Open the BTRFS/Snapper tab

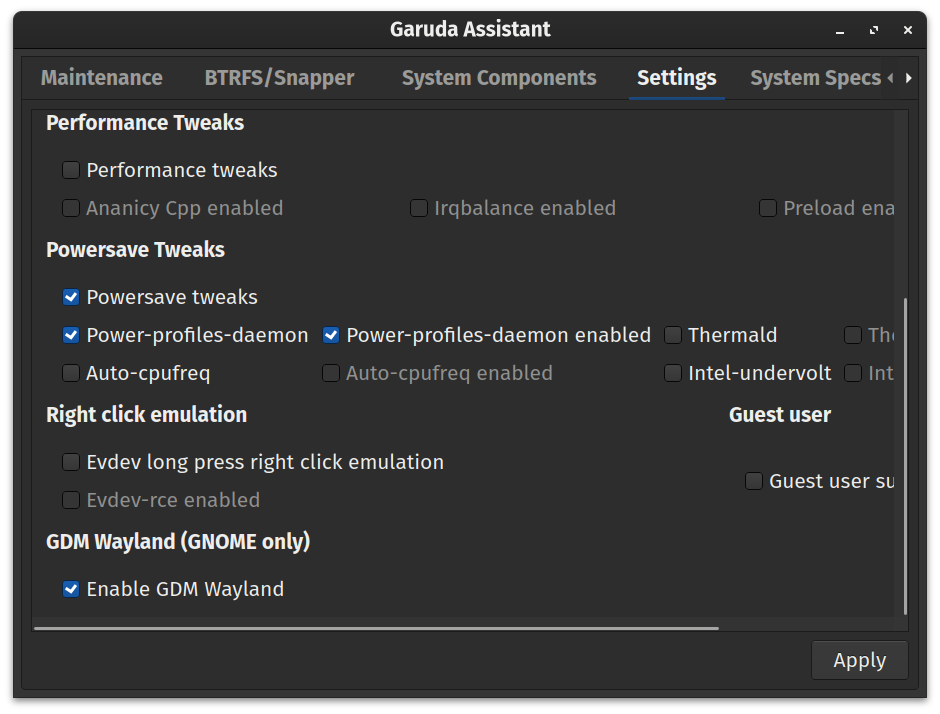coord(279,77)
